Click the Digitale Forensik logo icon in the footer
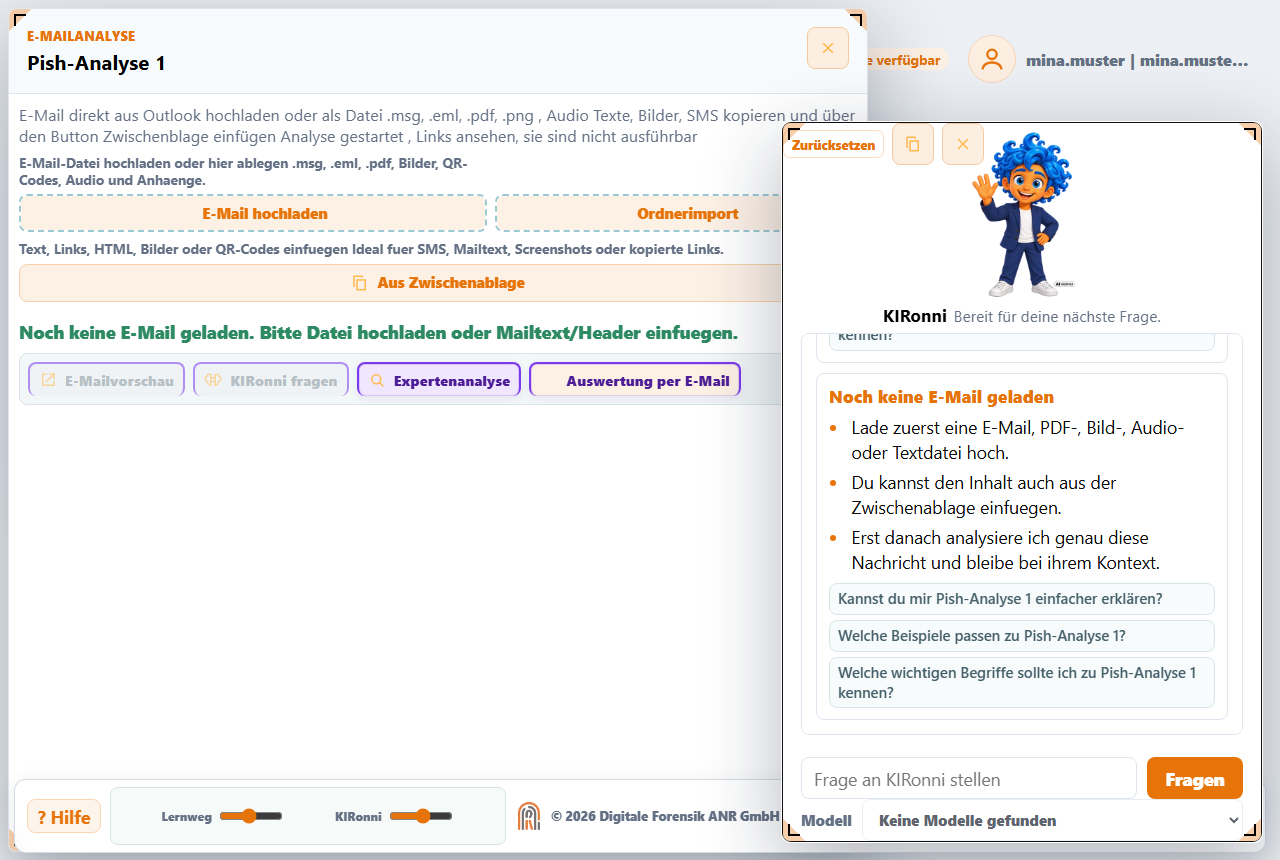Screen dimensions: 1280x860 pyautogui.click(x=529, y=816)
